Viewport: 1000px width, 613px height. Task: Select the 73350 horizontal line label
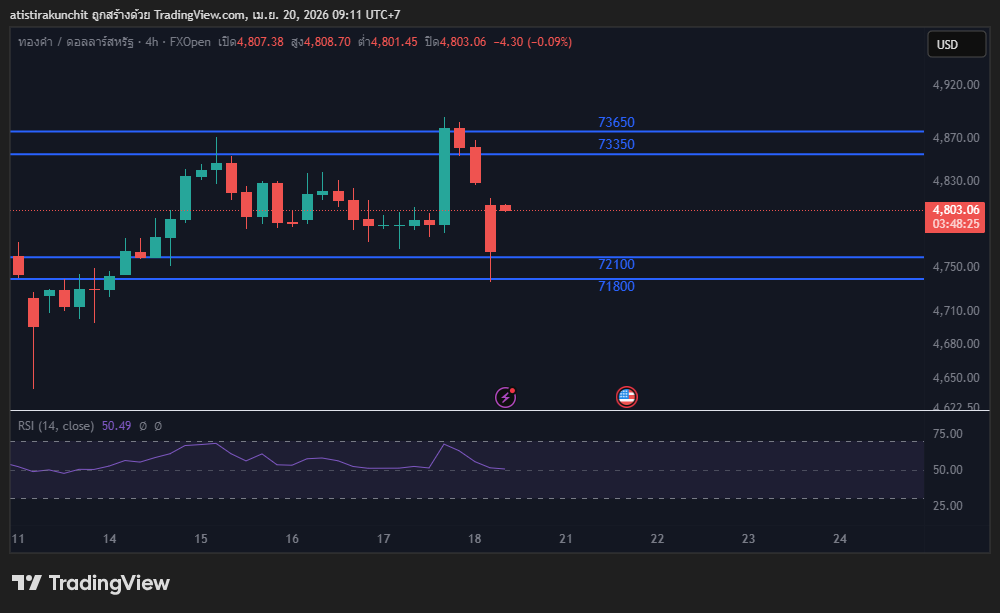616,144
